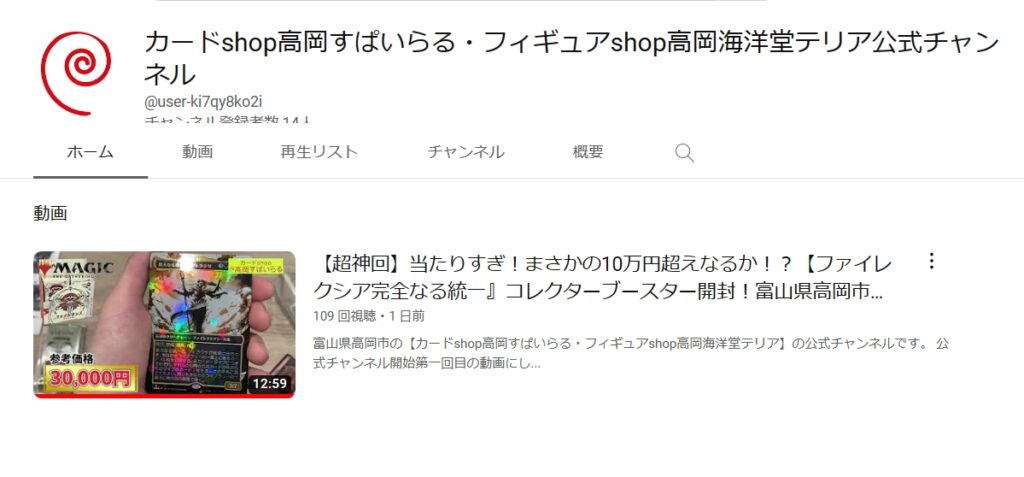Open the video's three-dot options menu
Viewport: 1024px width, 477px height.
click(x=931, y=261)
